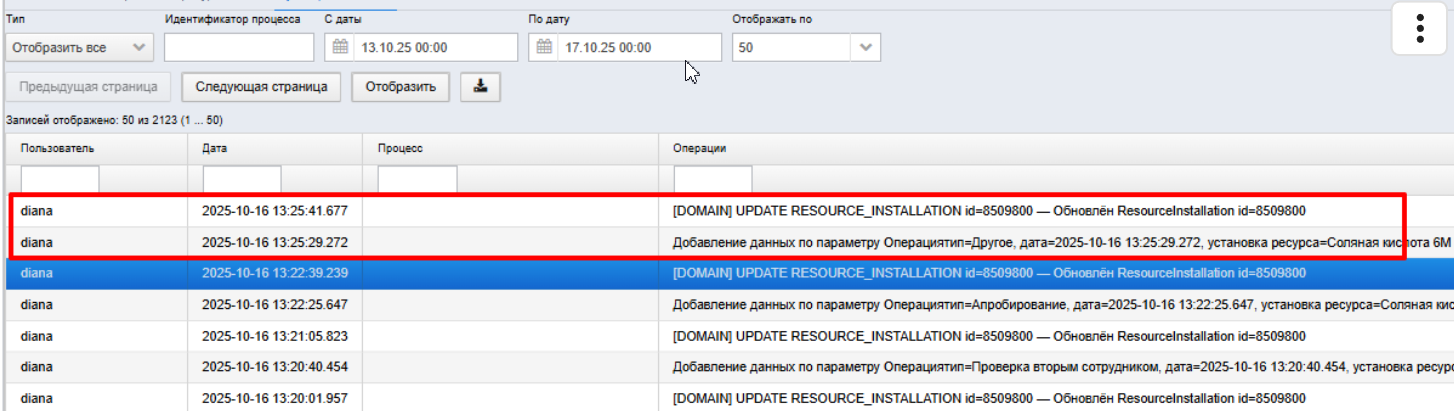Screen dimensions: 1454x411
Task: Click UPDATE RESOURCE_INSTALLATION text in 13:21:05.823 row
Action: (x=989, y=336)
